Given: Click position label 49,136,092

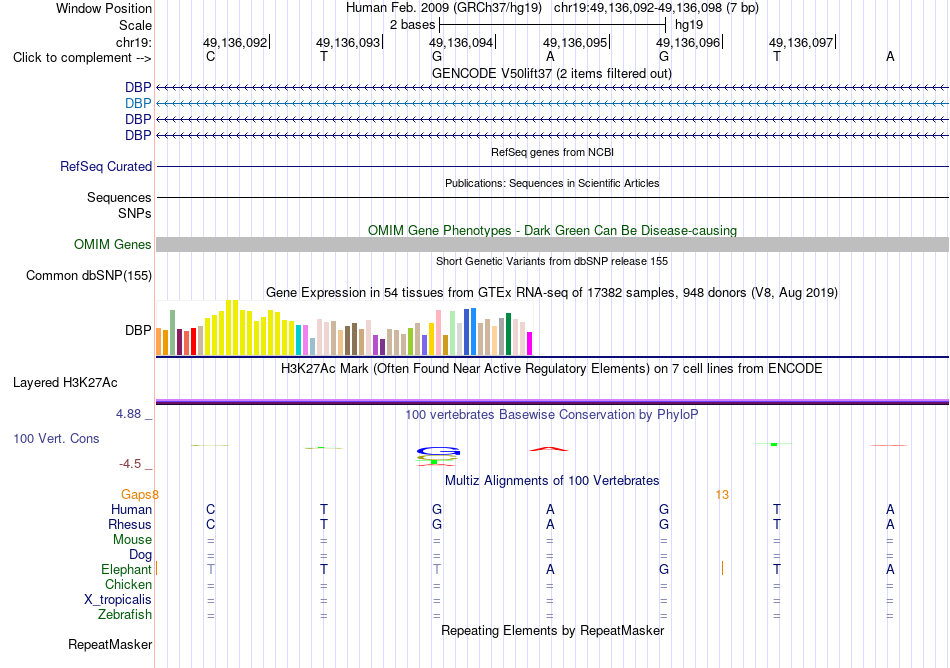Looking at the screenshot, I should 235,42.
